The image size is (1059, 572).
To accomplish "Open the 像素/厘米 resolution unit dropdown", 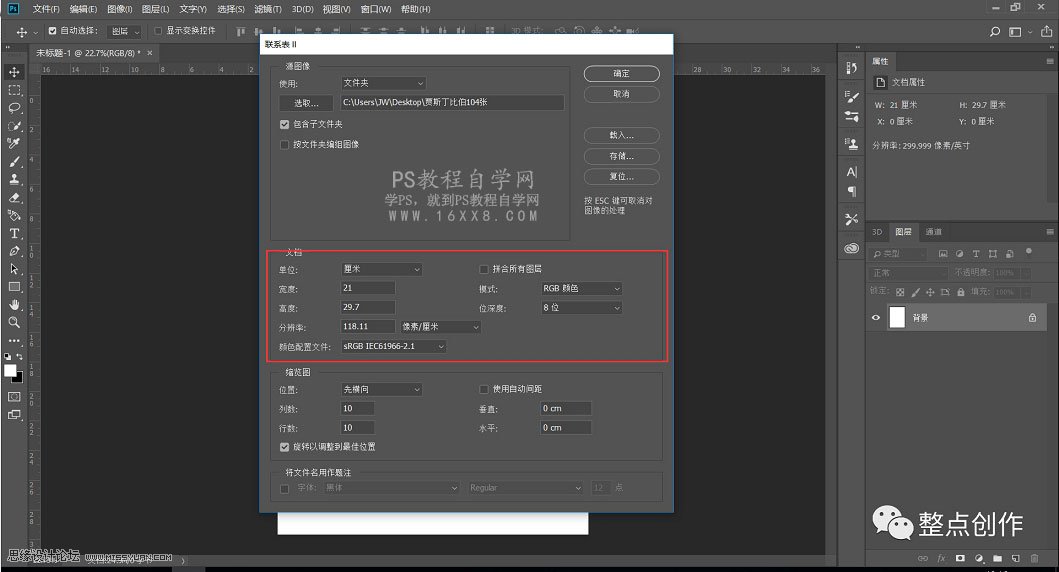I will point(440,327).
